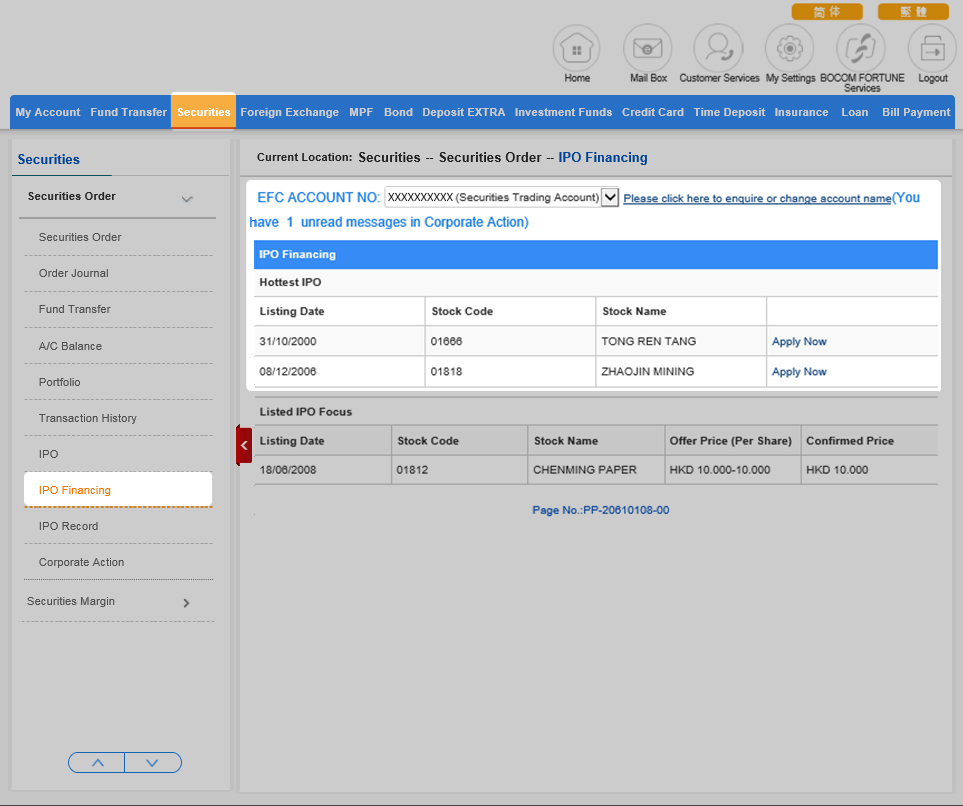Click the sidebar scroll up arrow
Viewport: 963px width, 806px height.
click(x=97, y=763)
